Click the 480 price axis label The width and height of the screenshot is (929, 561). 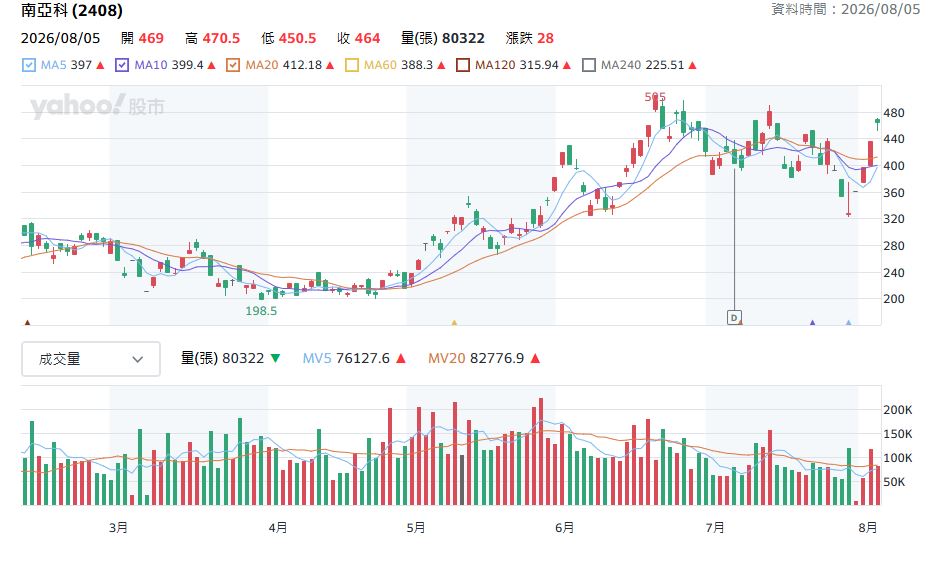894,113
